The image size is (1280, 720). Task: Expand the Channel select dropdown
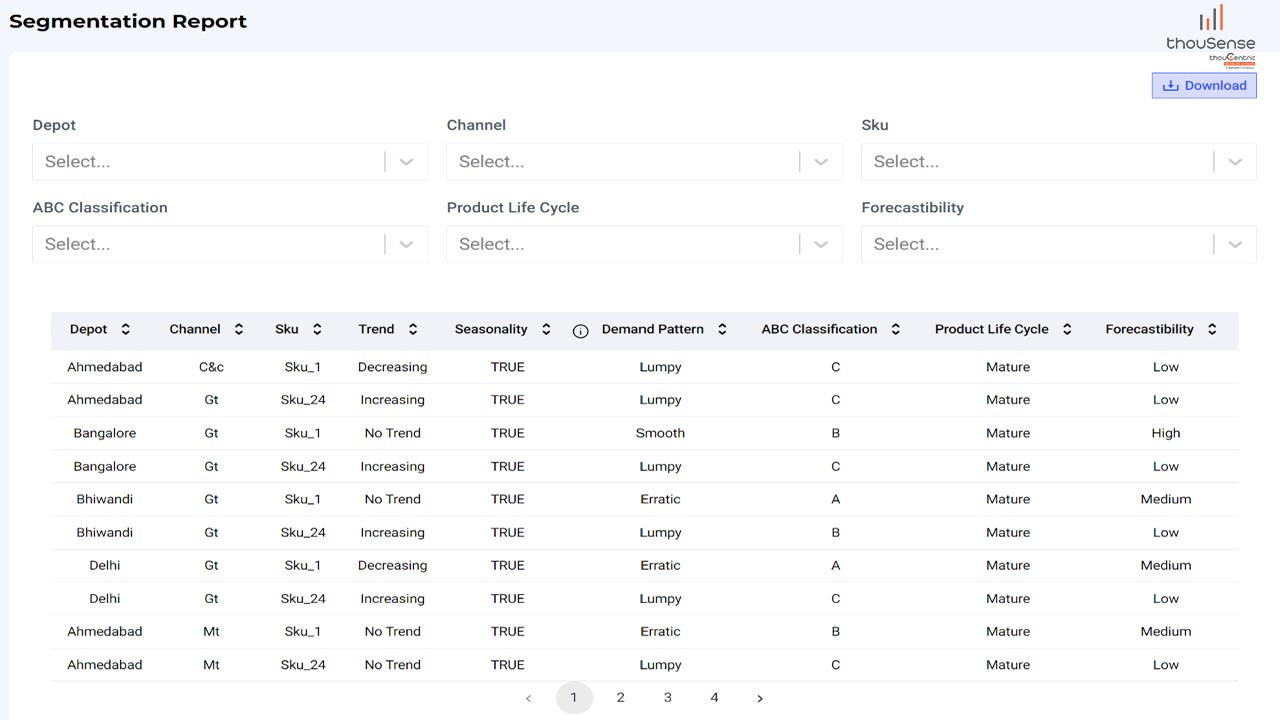point(821,162)
